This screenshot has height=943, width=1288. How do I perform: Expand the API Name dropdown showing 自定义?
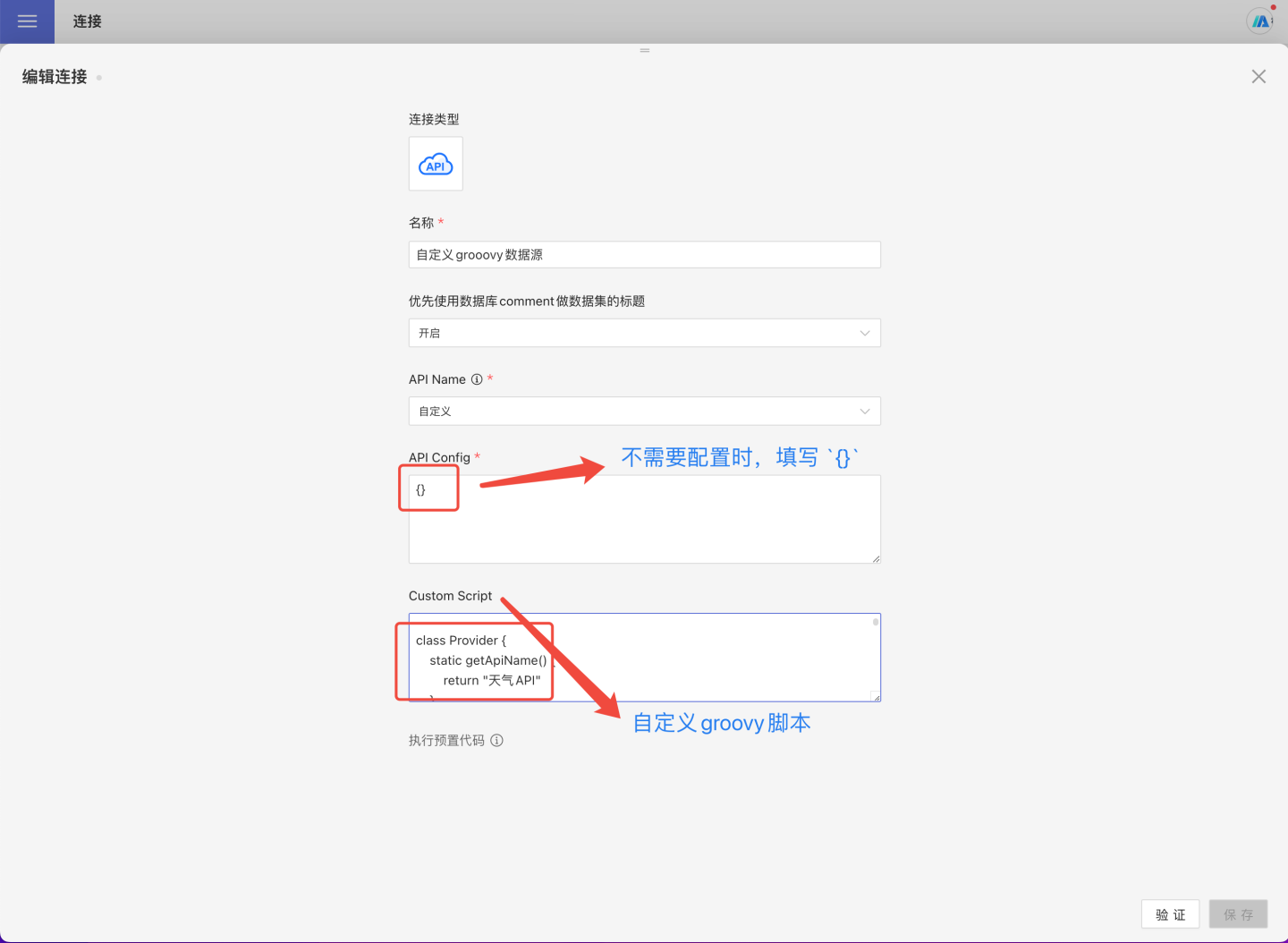click(x=644, y=412)
